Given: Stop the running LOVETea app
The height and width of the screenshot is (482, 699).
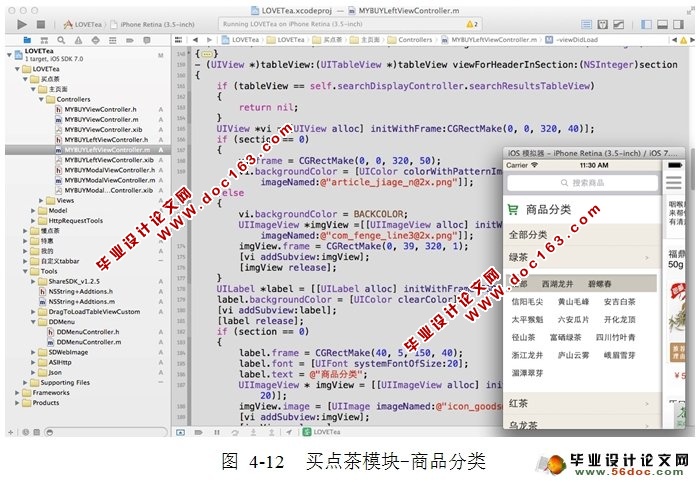Looking at the screenshot, I should point(41,24).
